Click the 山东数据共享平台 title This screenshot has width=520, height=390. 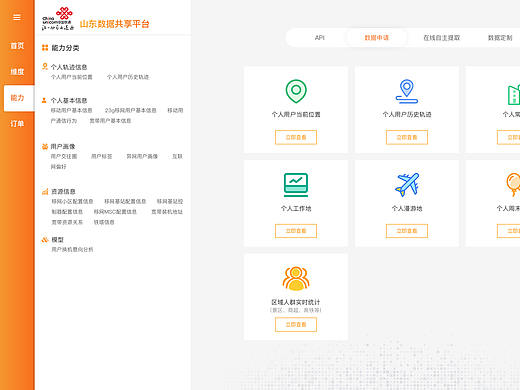[x=114, y=24]
